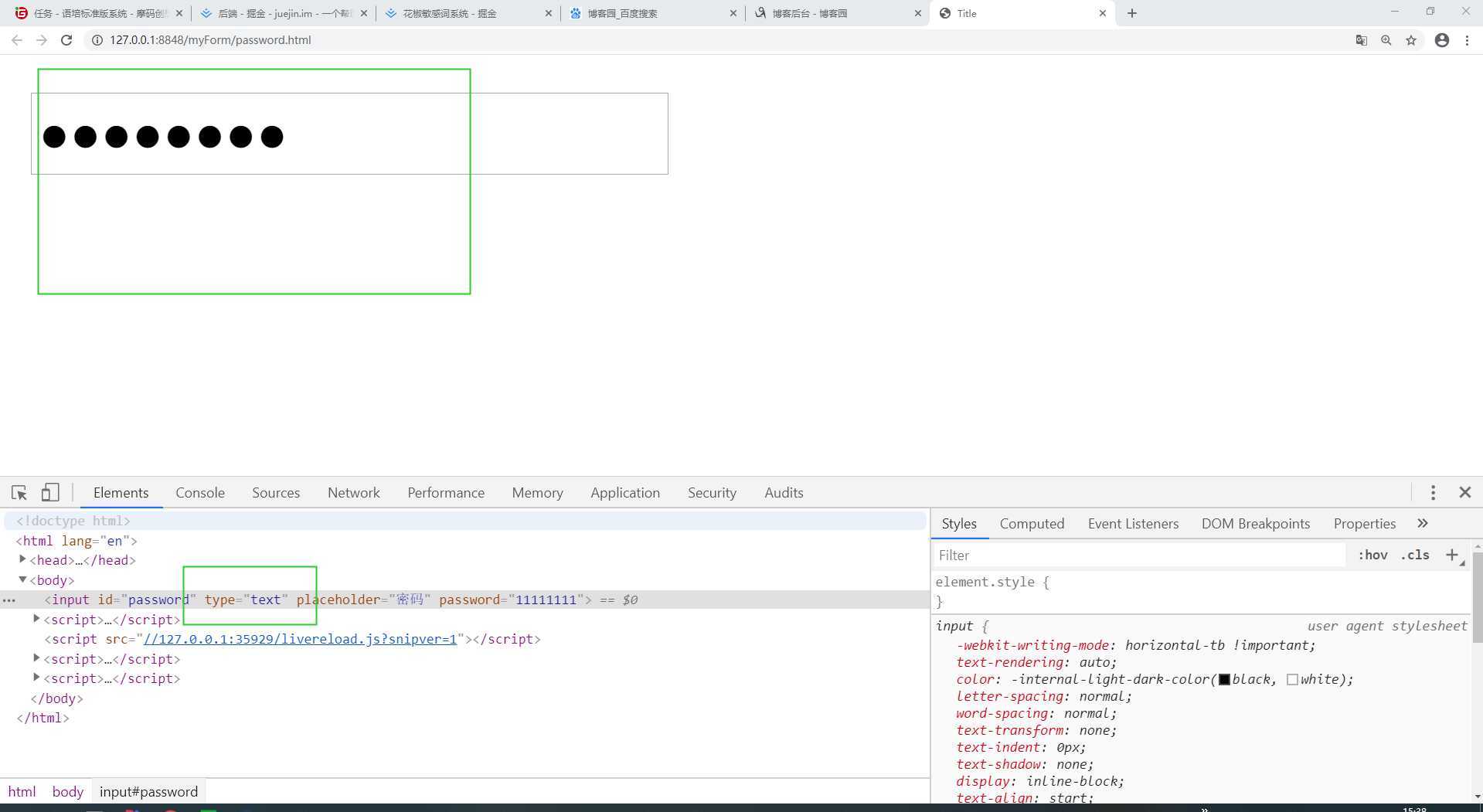Open actions menu dots for selected node

[x=9, y=600]
